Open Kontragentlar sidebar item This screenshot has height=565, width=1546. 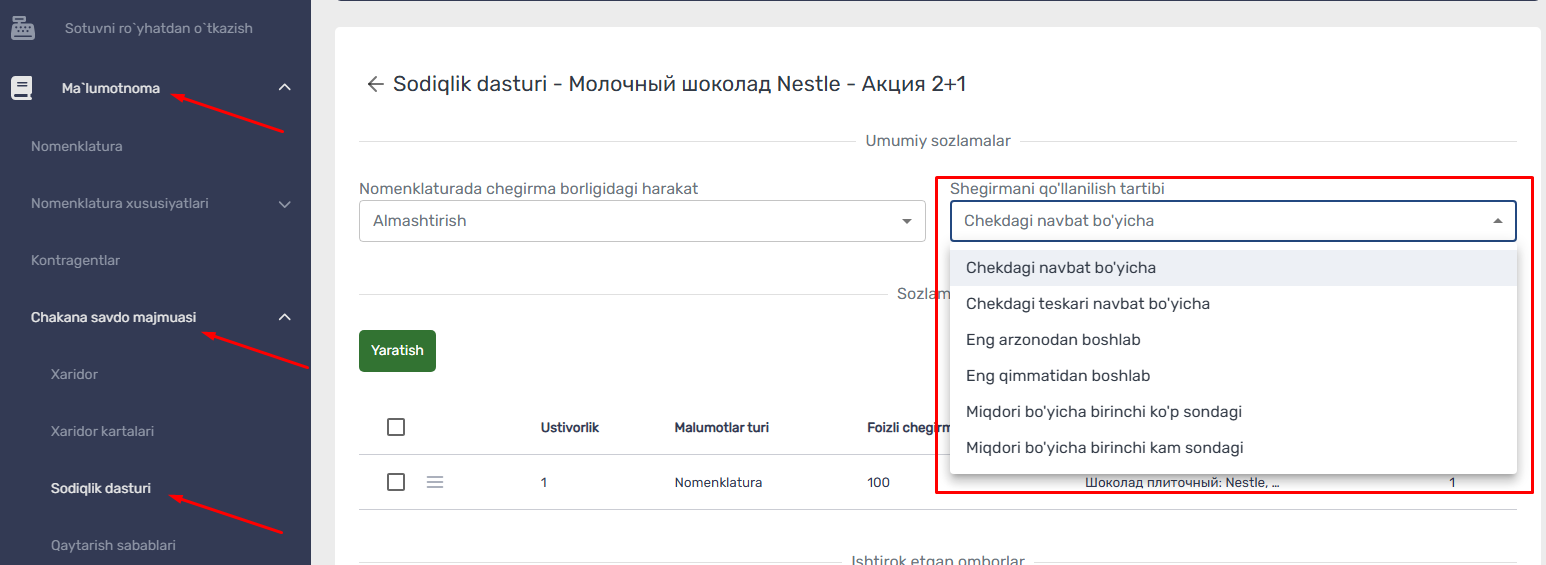[76, 261]
